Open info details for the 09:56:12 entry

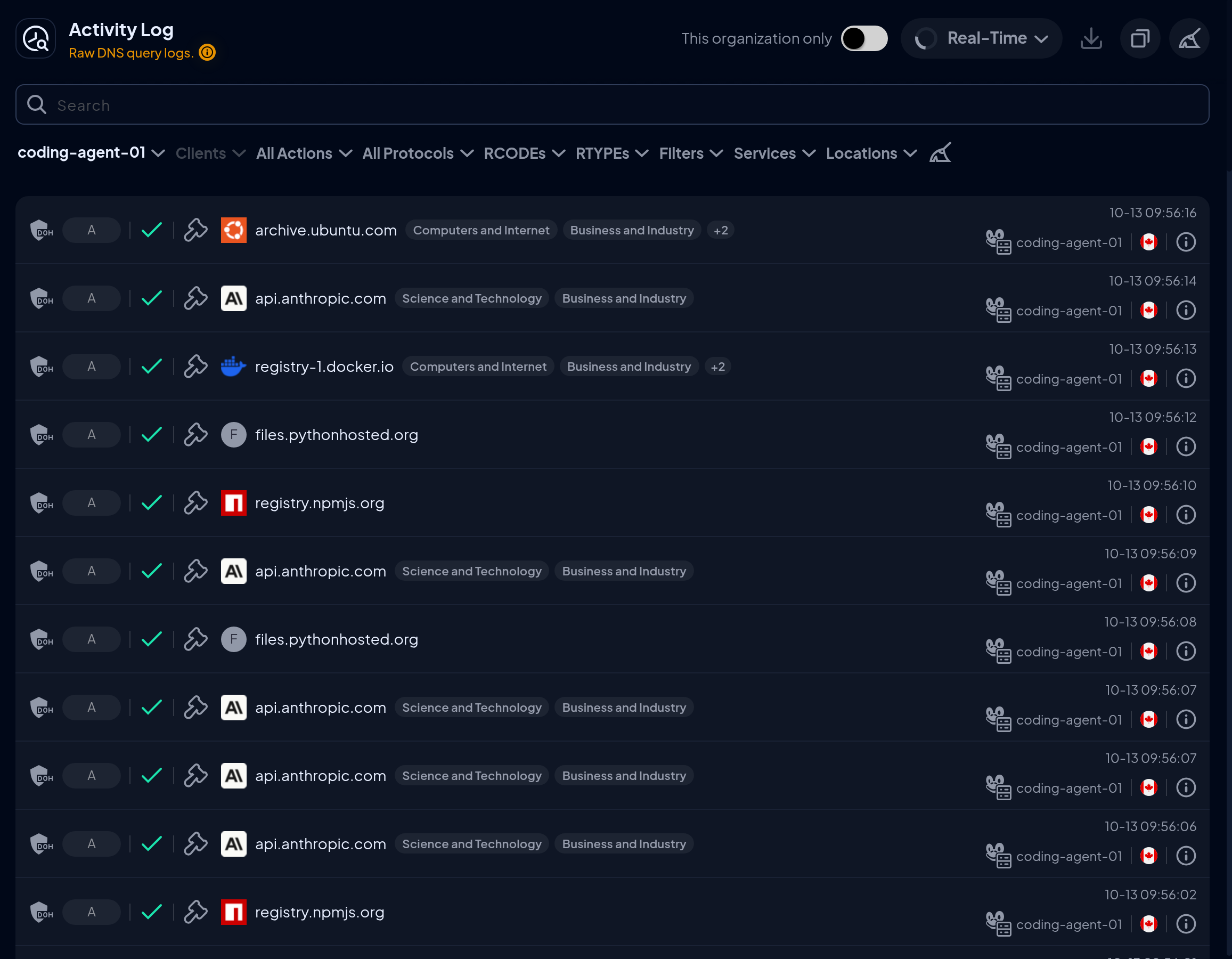pyautogui.click(x=1186, y=447)
